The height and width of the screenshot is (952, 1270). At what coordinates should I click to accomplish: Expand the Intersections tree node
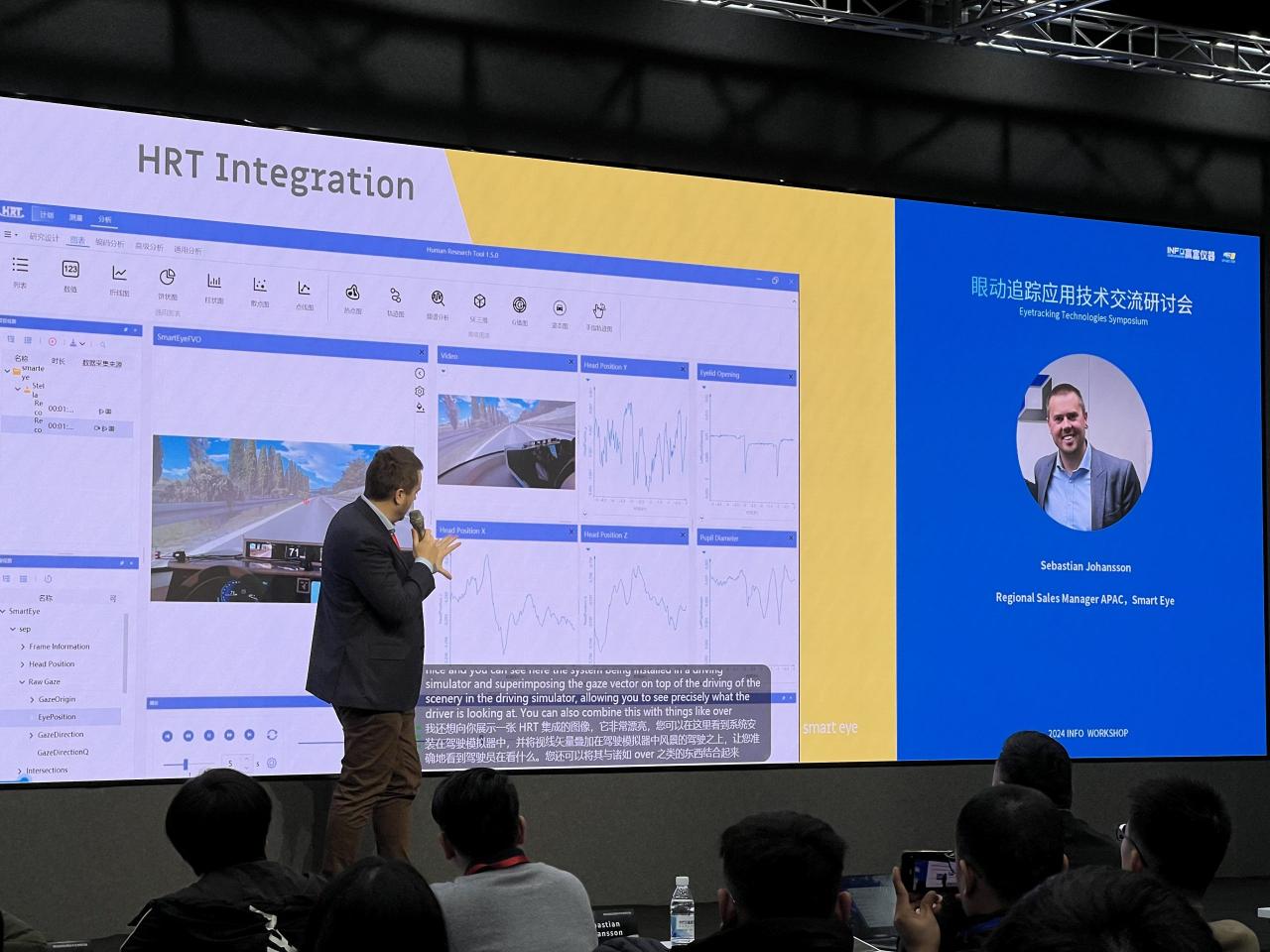[20, 771]
